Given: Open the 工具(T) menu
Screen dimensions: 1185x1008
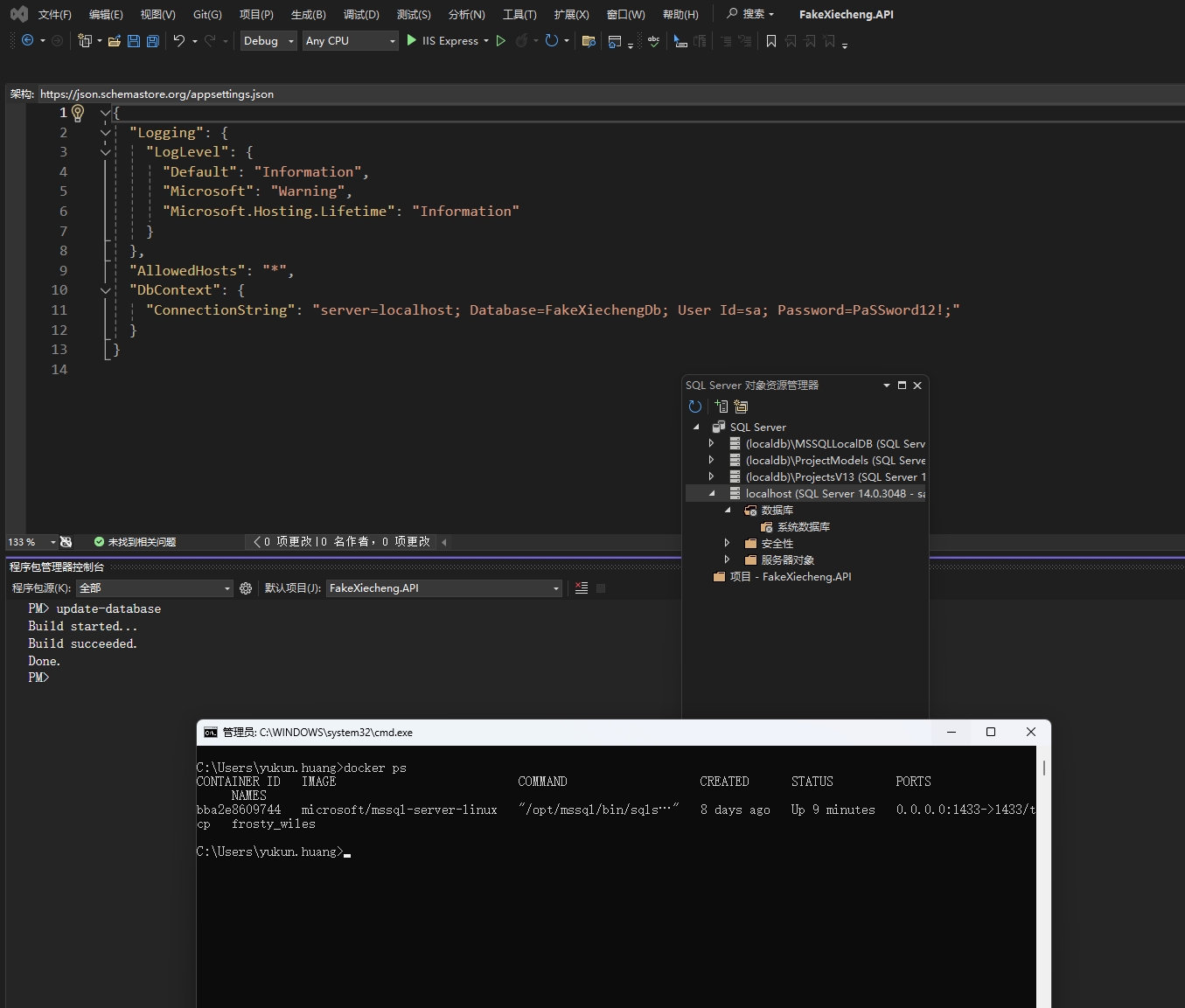Looking at the screenshot, I should point(519,15).
